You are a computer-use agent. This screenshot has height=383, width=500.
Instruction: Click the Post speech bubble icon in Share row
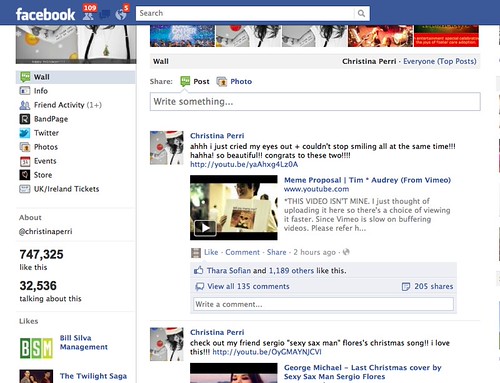185,81
